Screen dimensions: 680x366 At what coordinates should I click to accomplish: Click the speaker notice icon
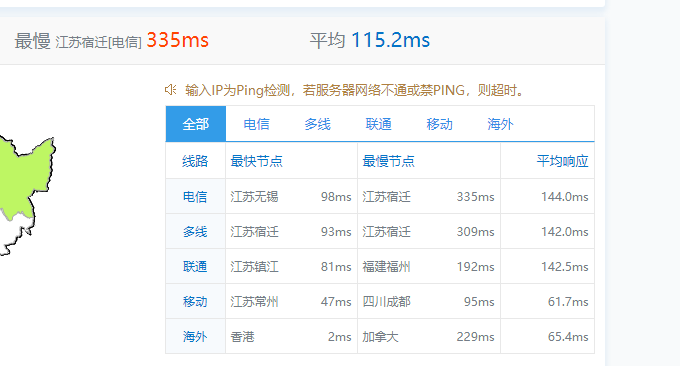coord(170,90)
